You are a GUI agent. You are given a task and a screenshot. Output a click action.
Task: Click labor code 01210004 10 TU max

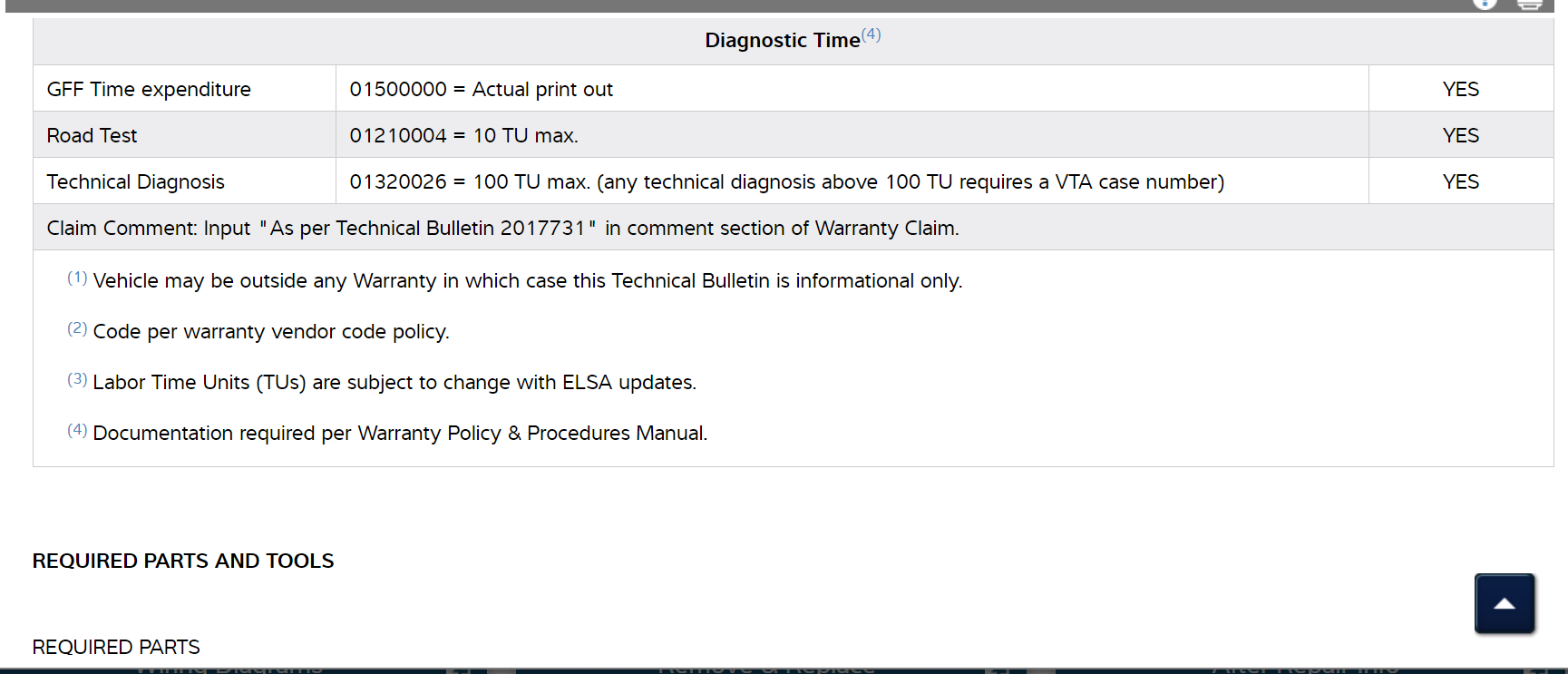click(x=463, y=135)
